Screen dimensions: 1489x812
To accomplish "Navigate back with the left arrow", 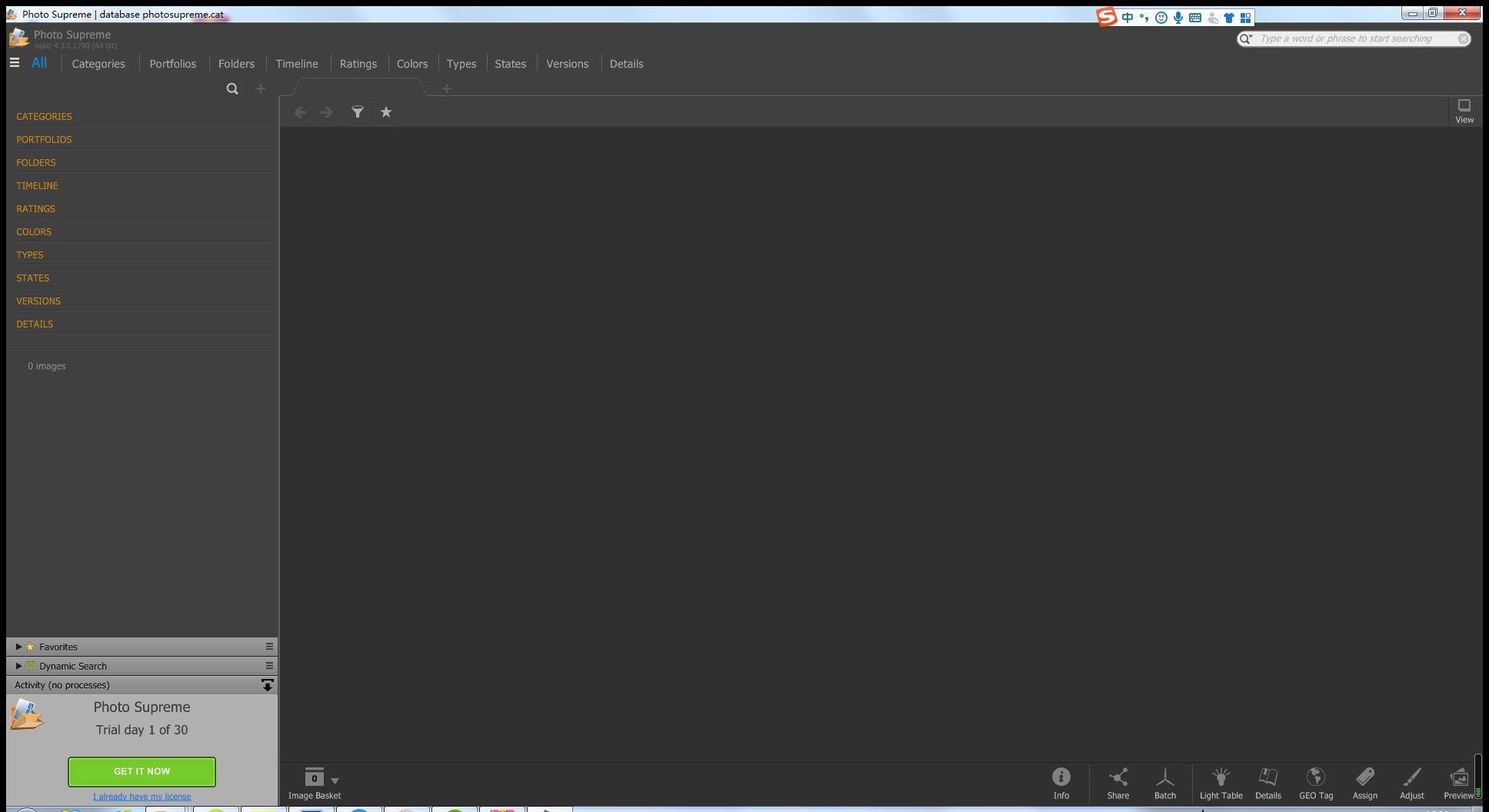I will click(x=301, y=112).
